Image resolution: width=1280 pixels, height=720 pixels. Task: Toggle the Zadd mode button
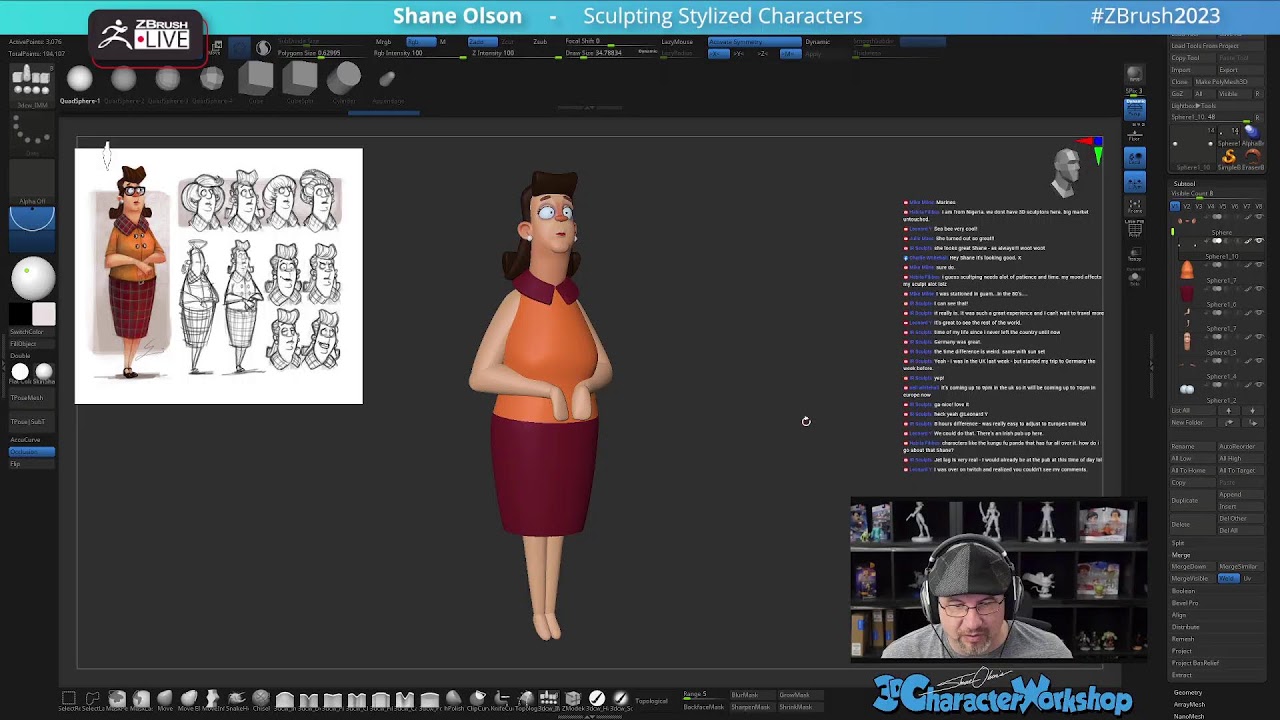click(x=482, y=42)
